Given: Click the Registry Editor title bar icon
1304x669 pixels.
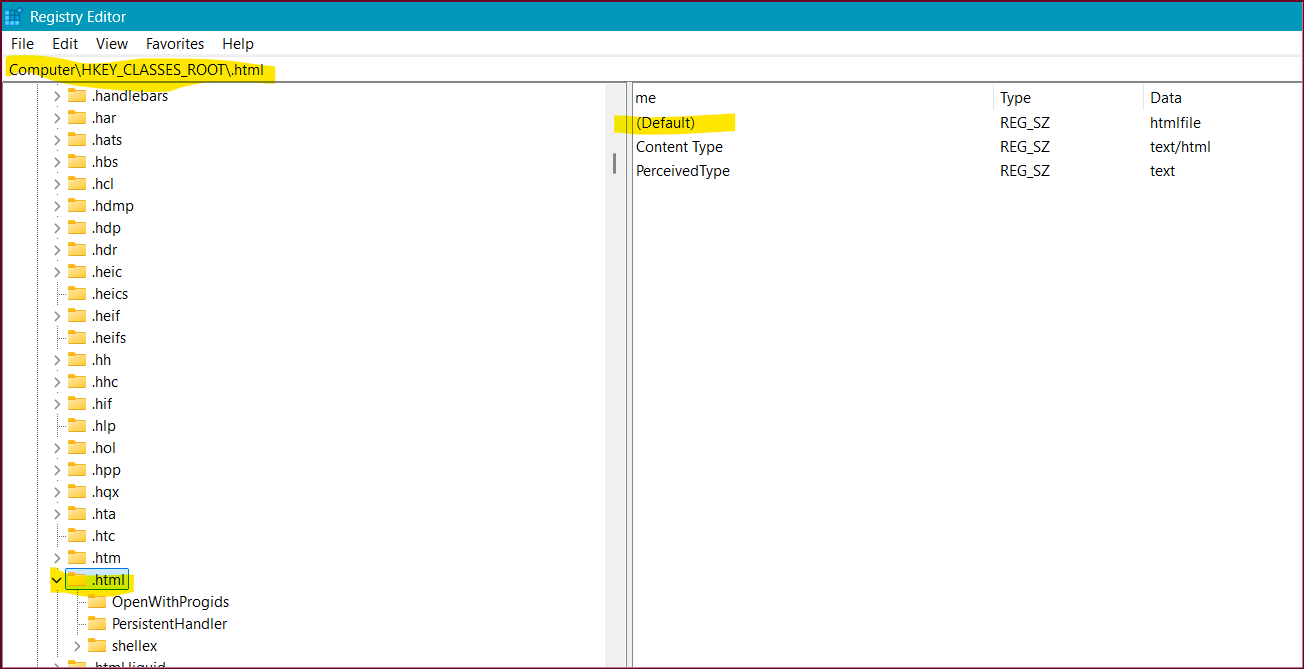Looking at the screenshot, I should pyautogui.click(x=13, y=17).
